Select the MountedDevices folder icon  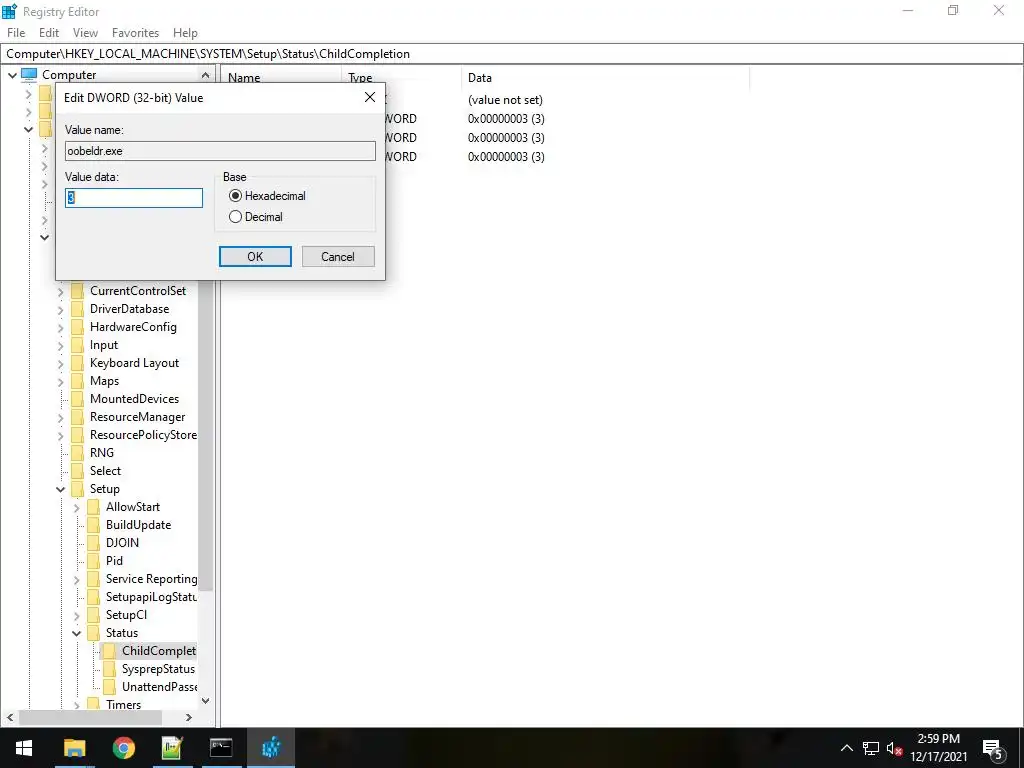[x=77, y=399]
